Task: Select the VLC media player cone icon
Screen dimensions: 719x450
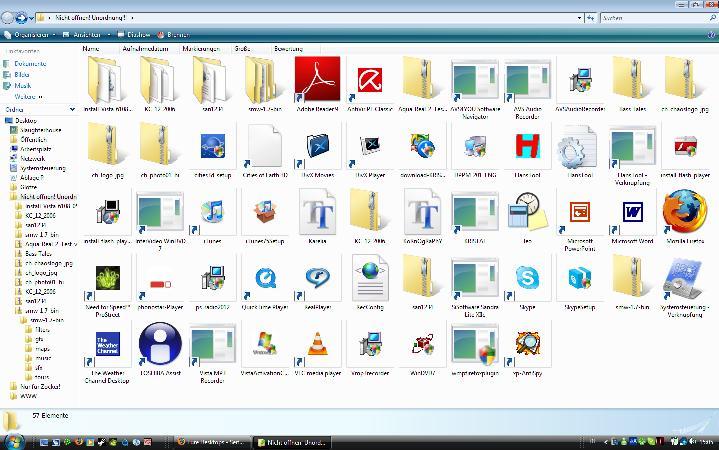Action: [317, 344]
